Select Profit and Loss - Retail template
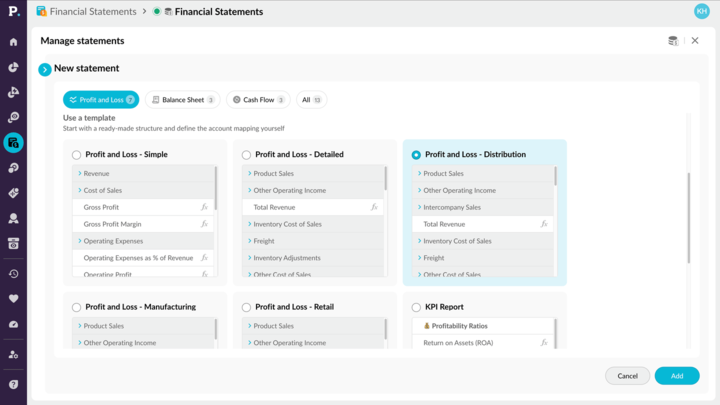This screenshot has height=405, width=720. point(246,307)
